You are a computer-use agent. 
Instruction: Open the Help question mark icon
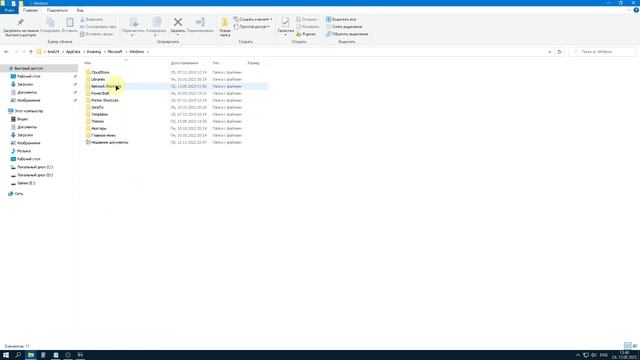click(x=636, y=10)
